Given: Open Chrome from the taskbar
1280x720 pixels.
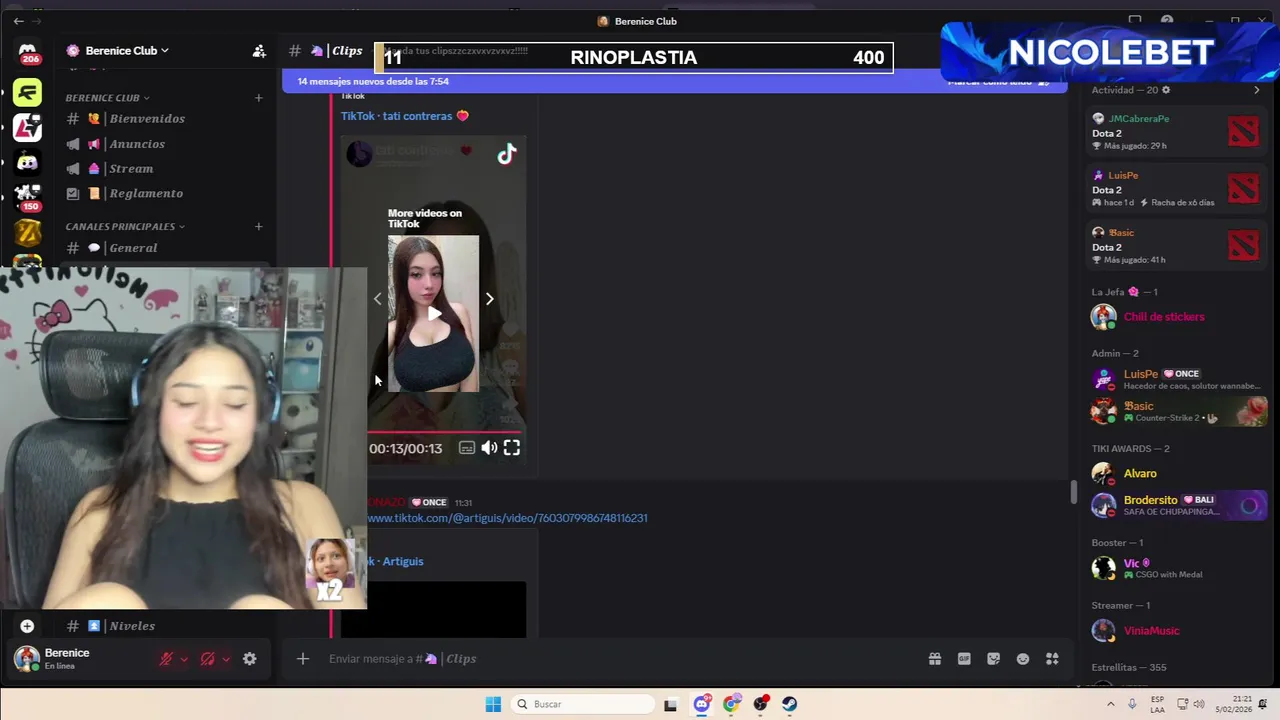Looking at the screenshot, I should tap(731, 704).
